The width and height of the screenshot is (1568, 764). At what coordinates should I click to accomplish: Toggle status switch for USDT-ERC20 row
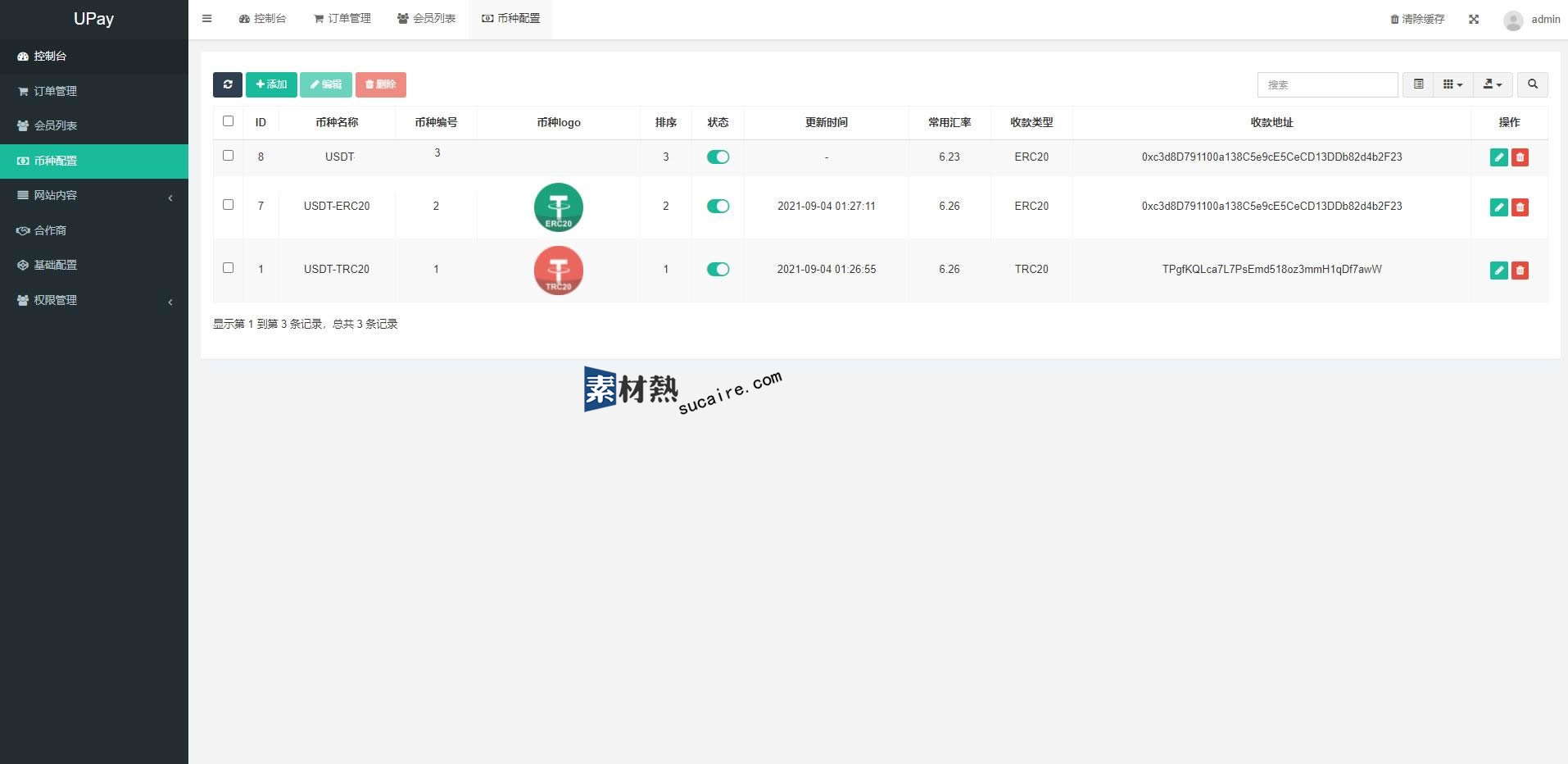pos(718,206)
